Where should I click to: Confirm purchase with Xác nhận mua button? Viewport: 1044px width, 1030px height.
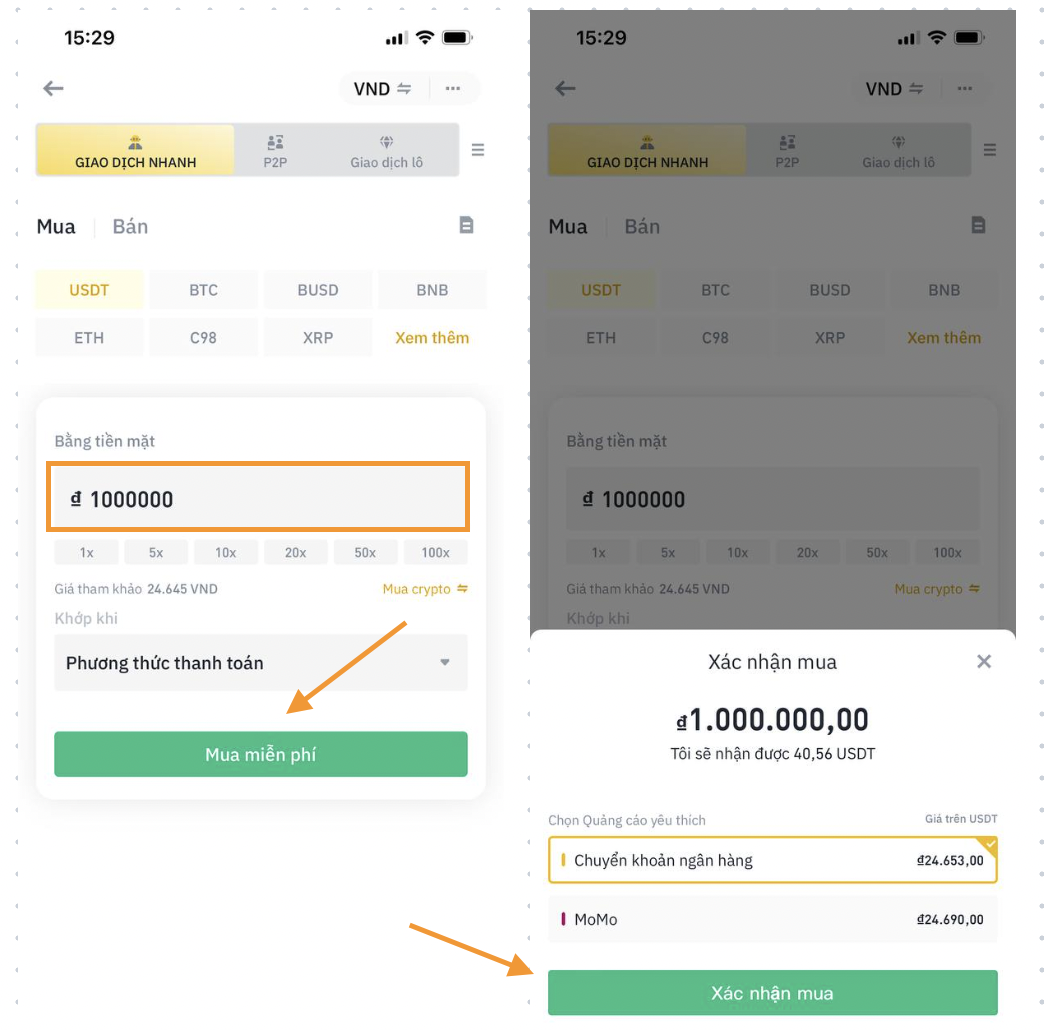click(772, 993)
